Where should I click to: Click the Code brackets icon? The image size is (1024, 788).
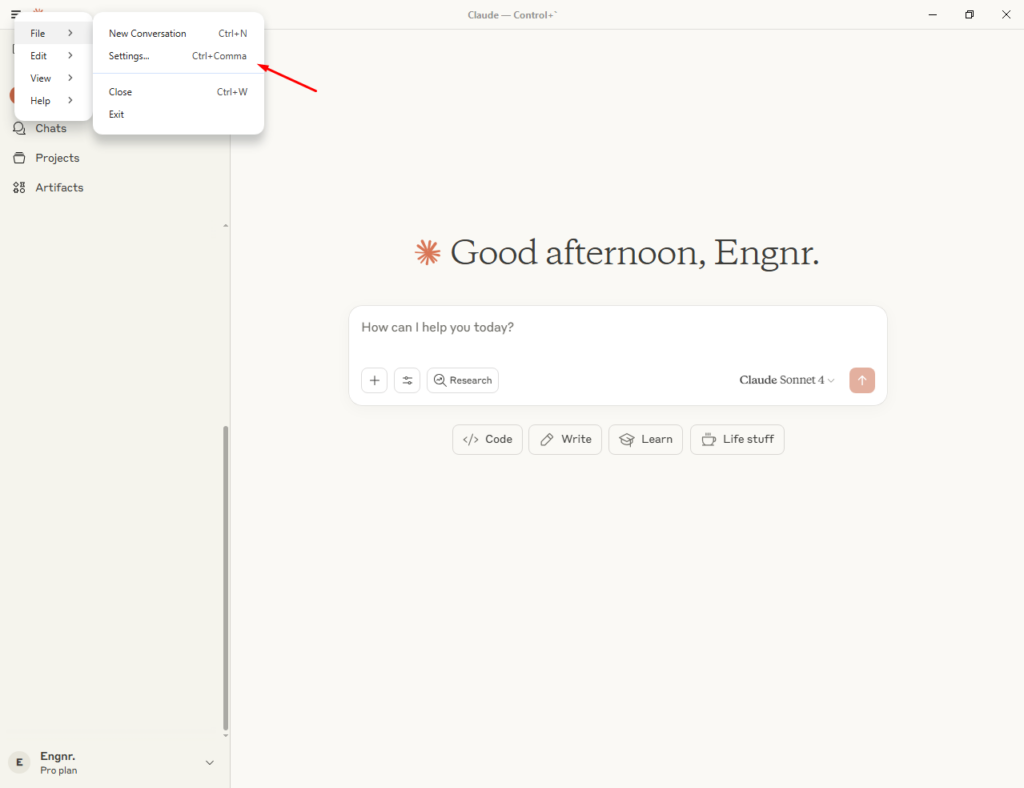(x=470, y=439)
